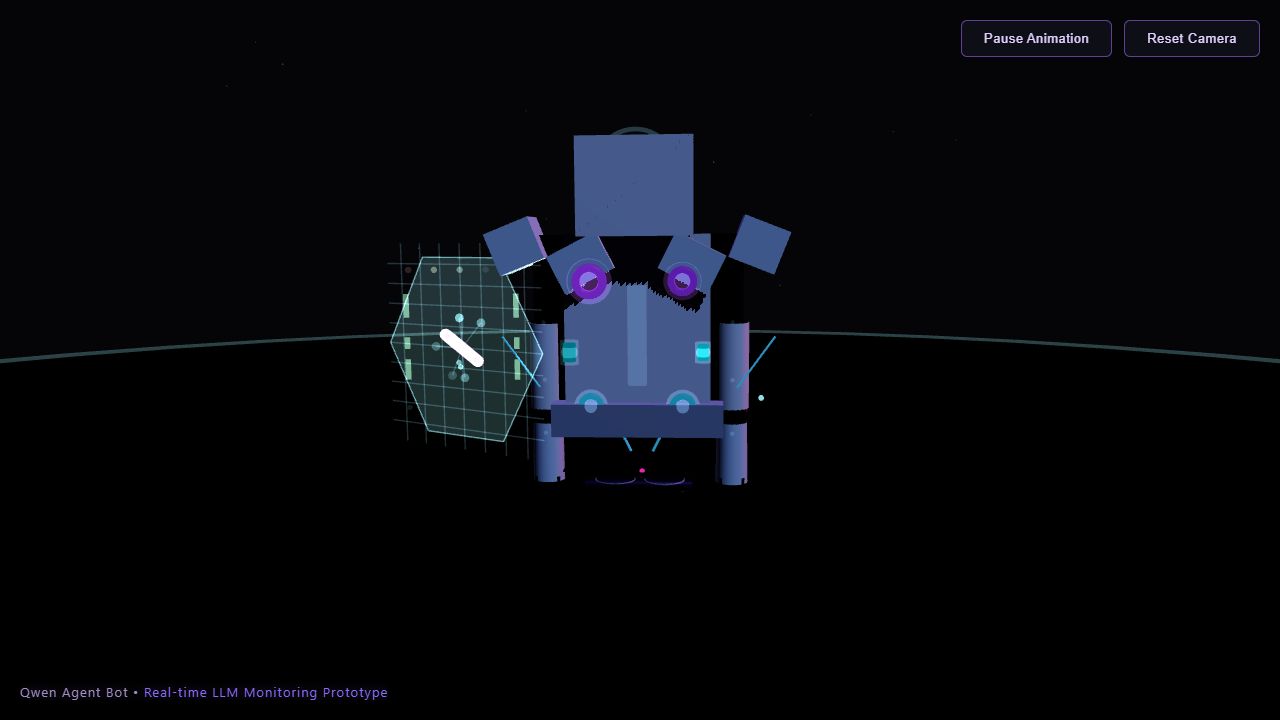Click the Pause Animation button
The width and height of the screenshot is (1280, 720).
point(1036,38)
